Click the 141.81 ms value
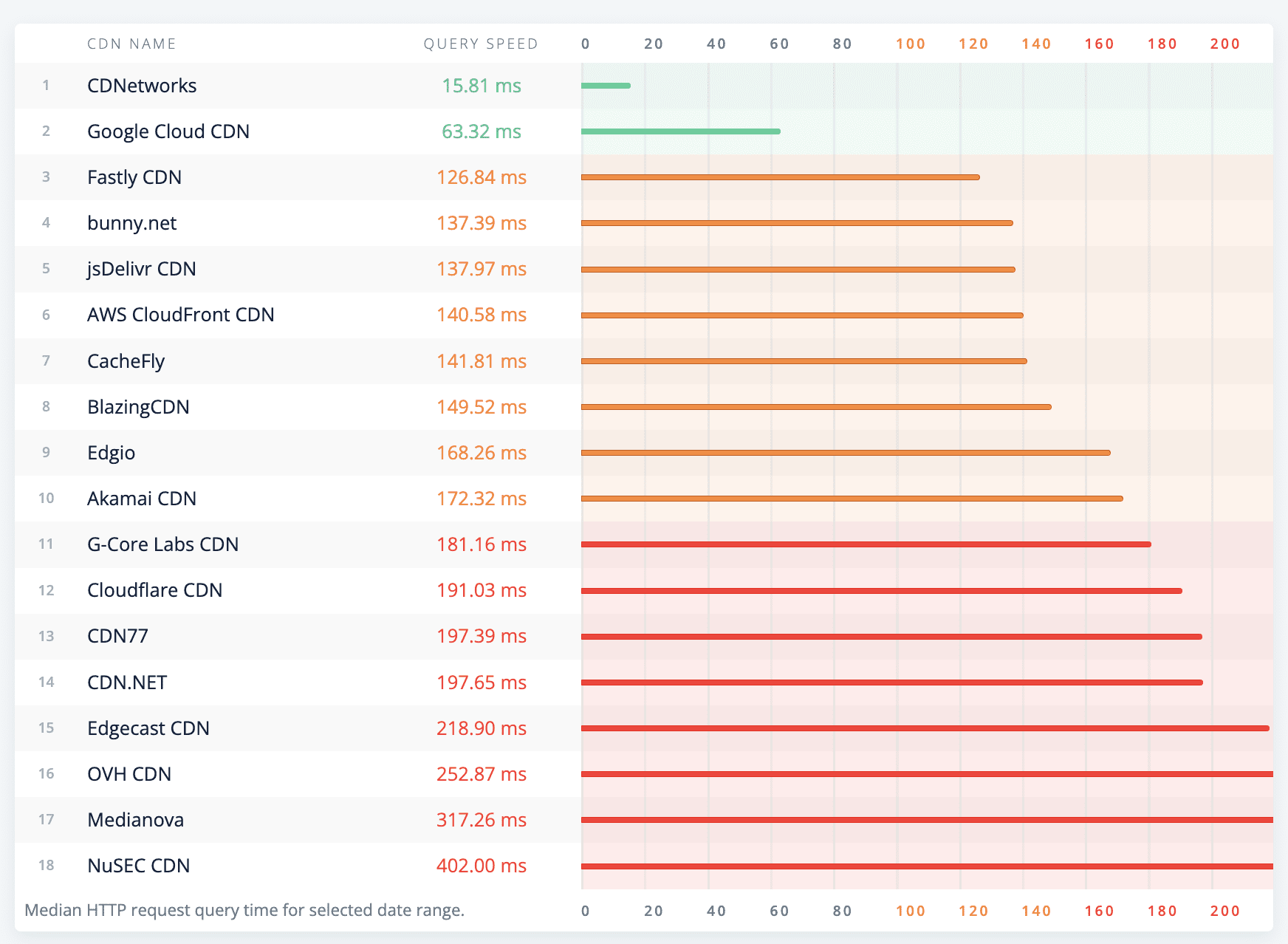1288x944 pixels. click(482, 361)
